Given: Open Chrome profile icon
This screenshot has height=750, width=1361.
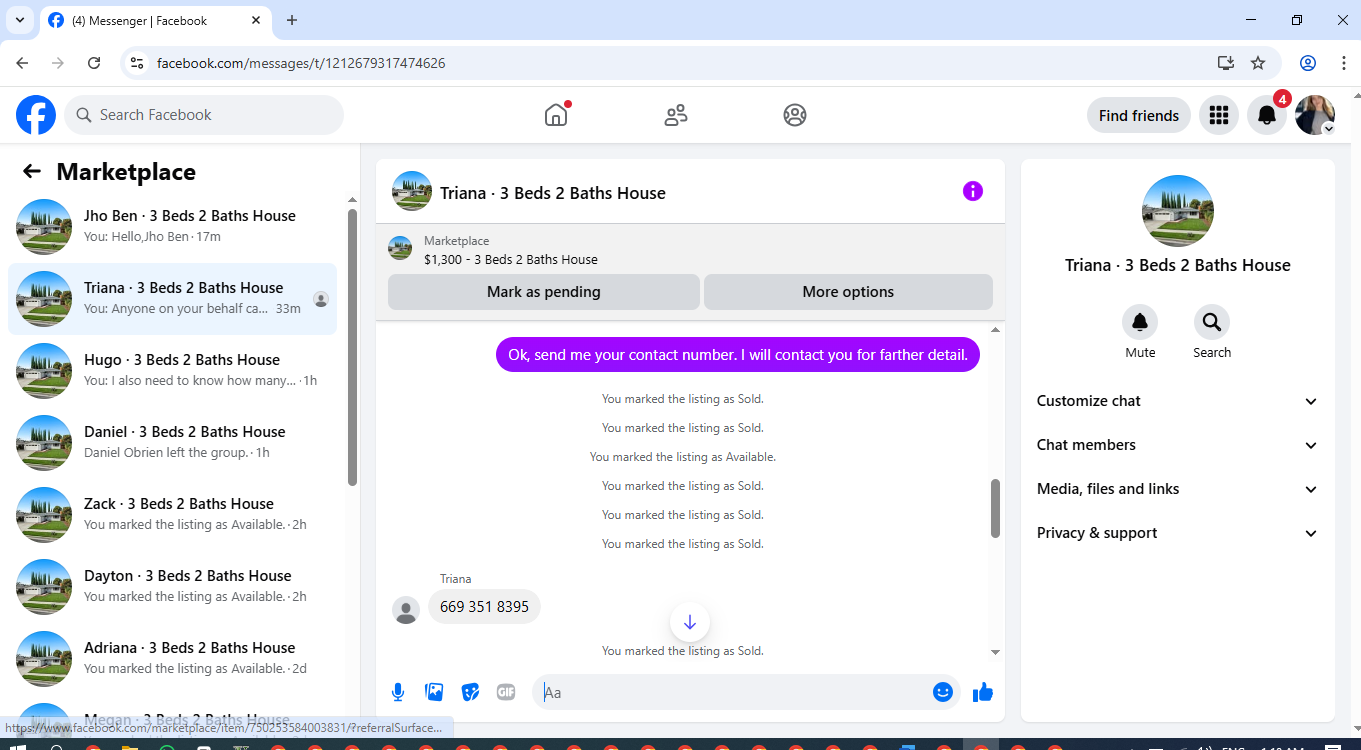Looking at the screenshot, I should 1308,63.
